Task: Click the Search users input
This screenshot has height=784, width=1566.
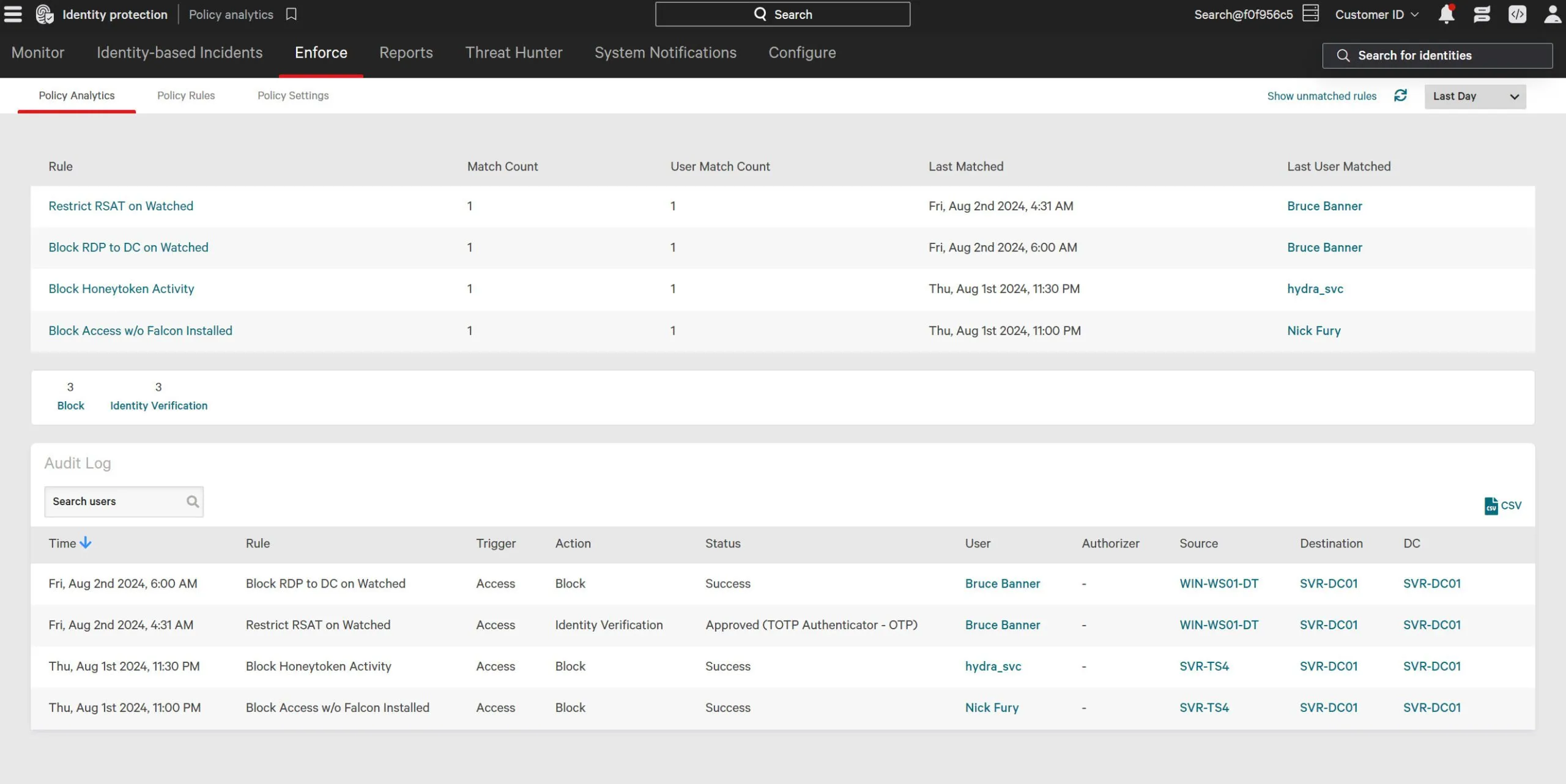Action: pos(124,501)
